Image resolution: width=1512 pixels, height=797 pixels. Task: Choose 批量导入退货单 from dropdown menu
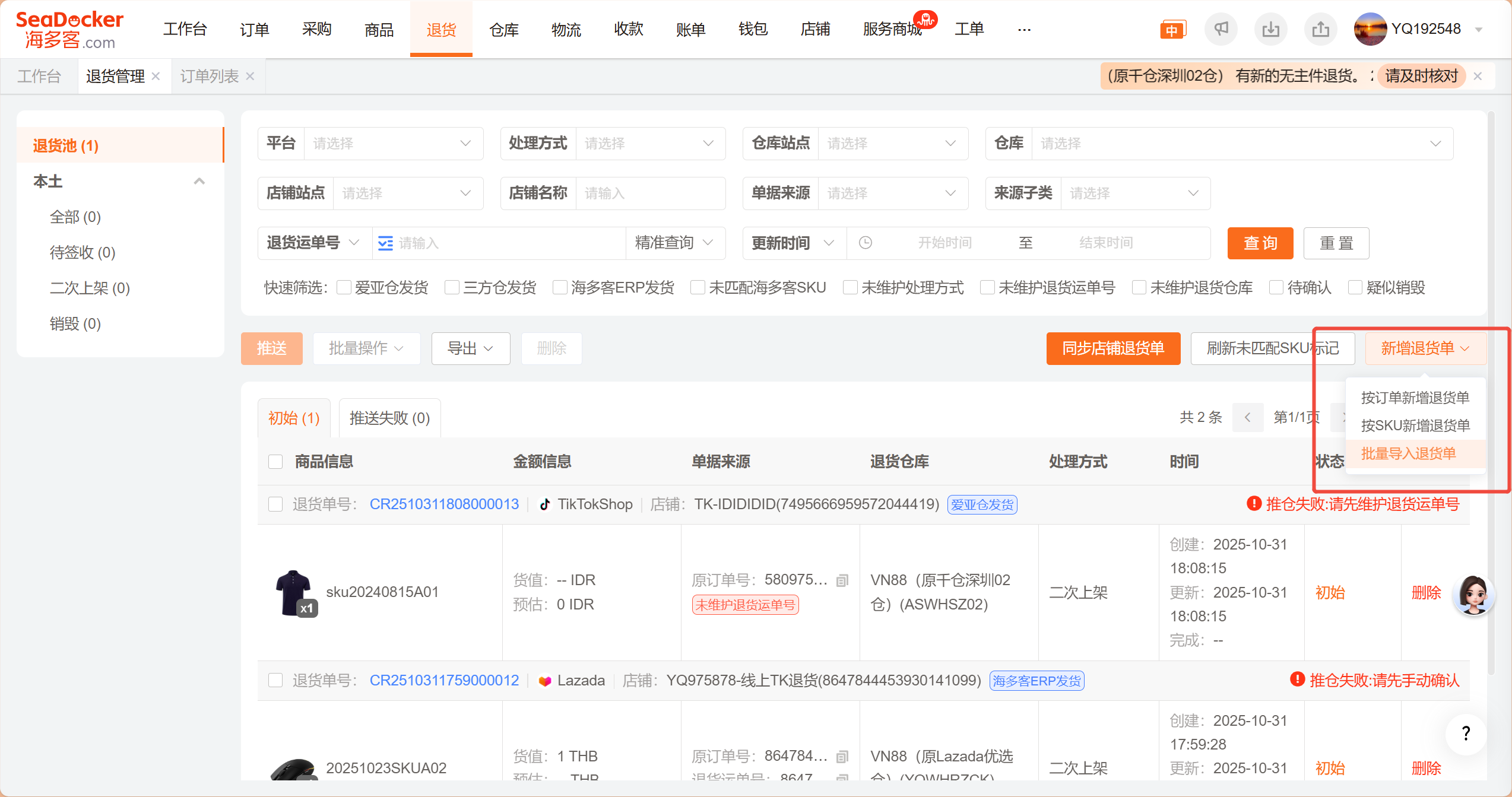pos(1408,453)
